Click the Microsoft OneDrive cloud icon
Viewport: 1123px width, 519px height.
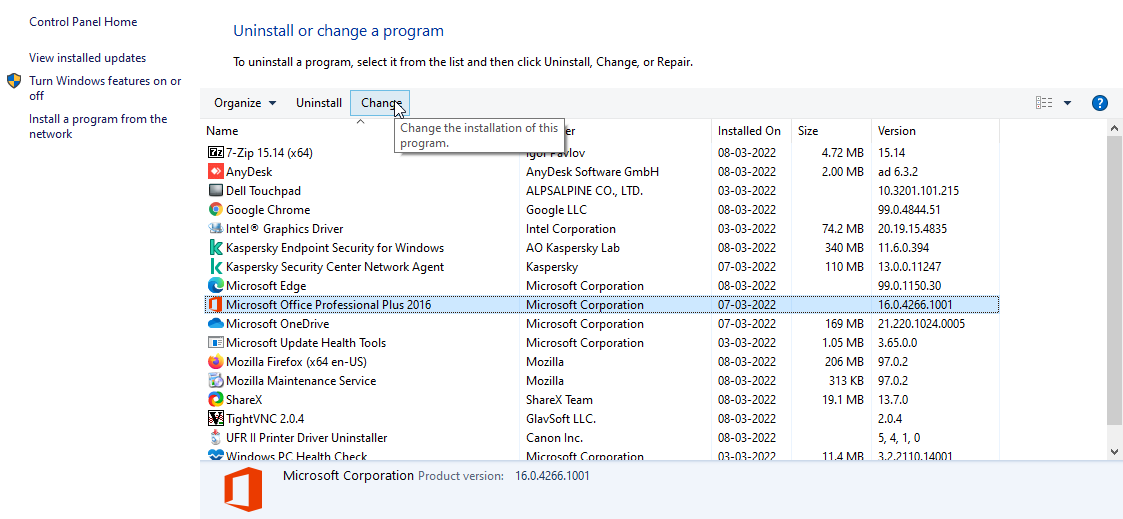[x=216, y=324]
